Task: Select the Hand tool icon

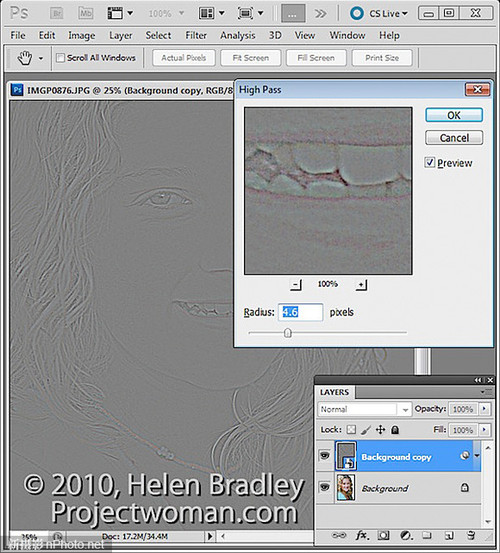Action: click(25, 57)
